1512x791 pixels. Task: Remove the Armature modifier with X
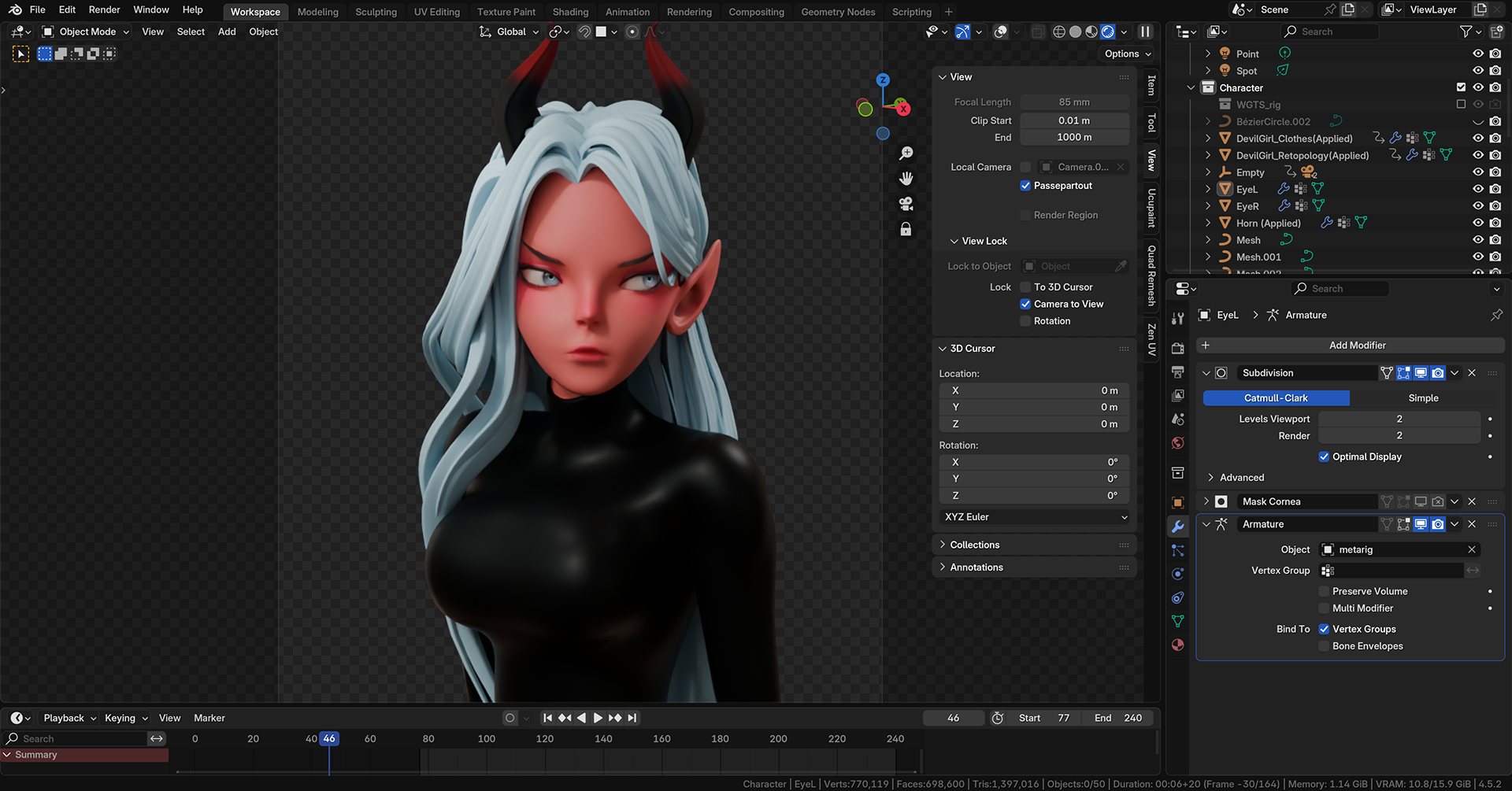click(x=1472, y=524)
